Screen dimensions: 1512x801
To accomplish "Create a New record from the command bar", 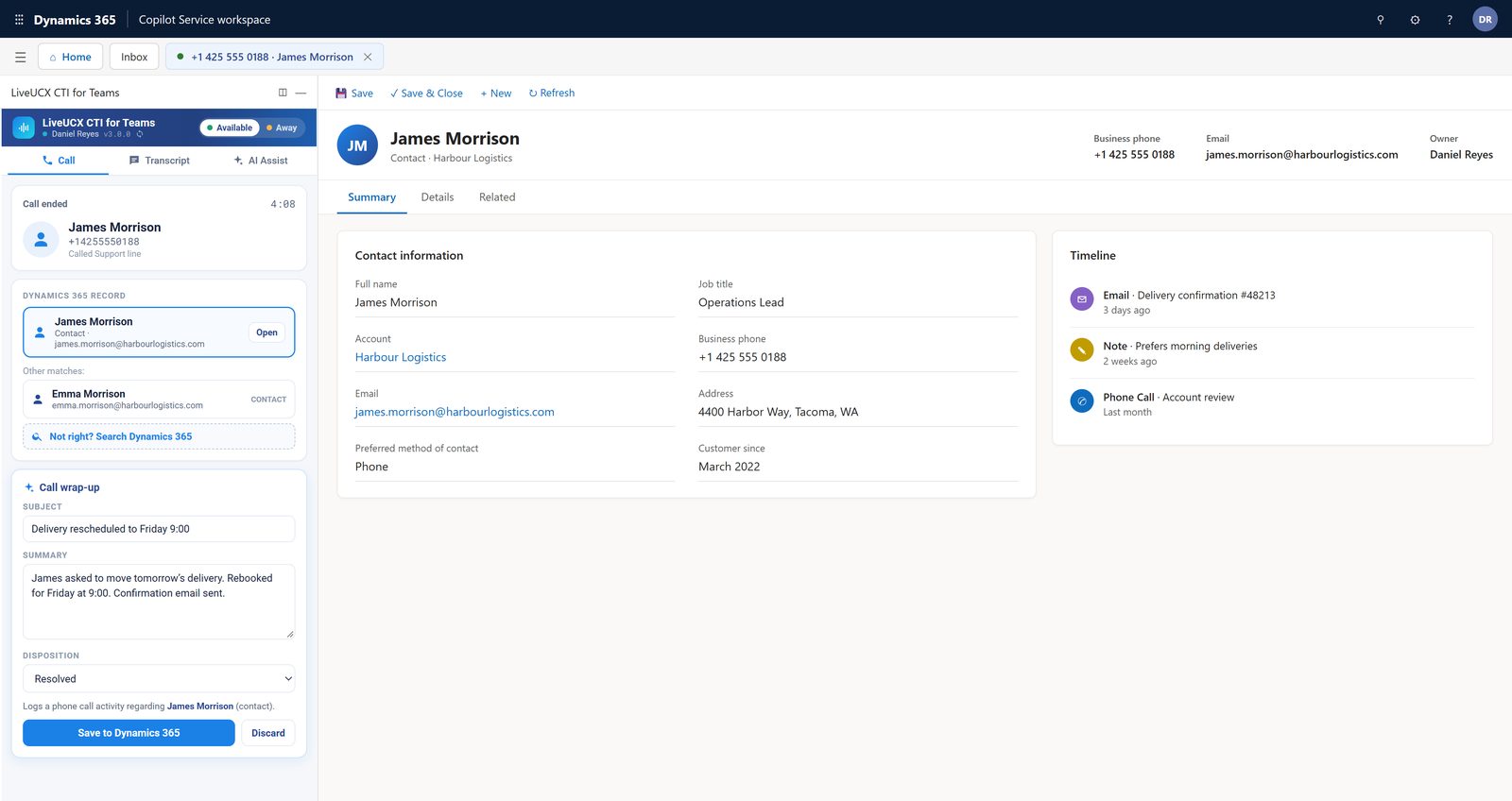I will click(x=496, y=93).
